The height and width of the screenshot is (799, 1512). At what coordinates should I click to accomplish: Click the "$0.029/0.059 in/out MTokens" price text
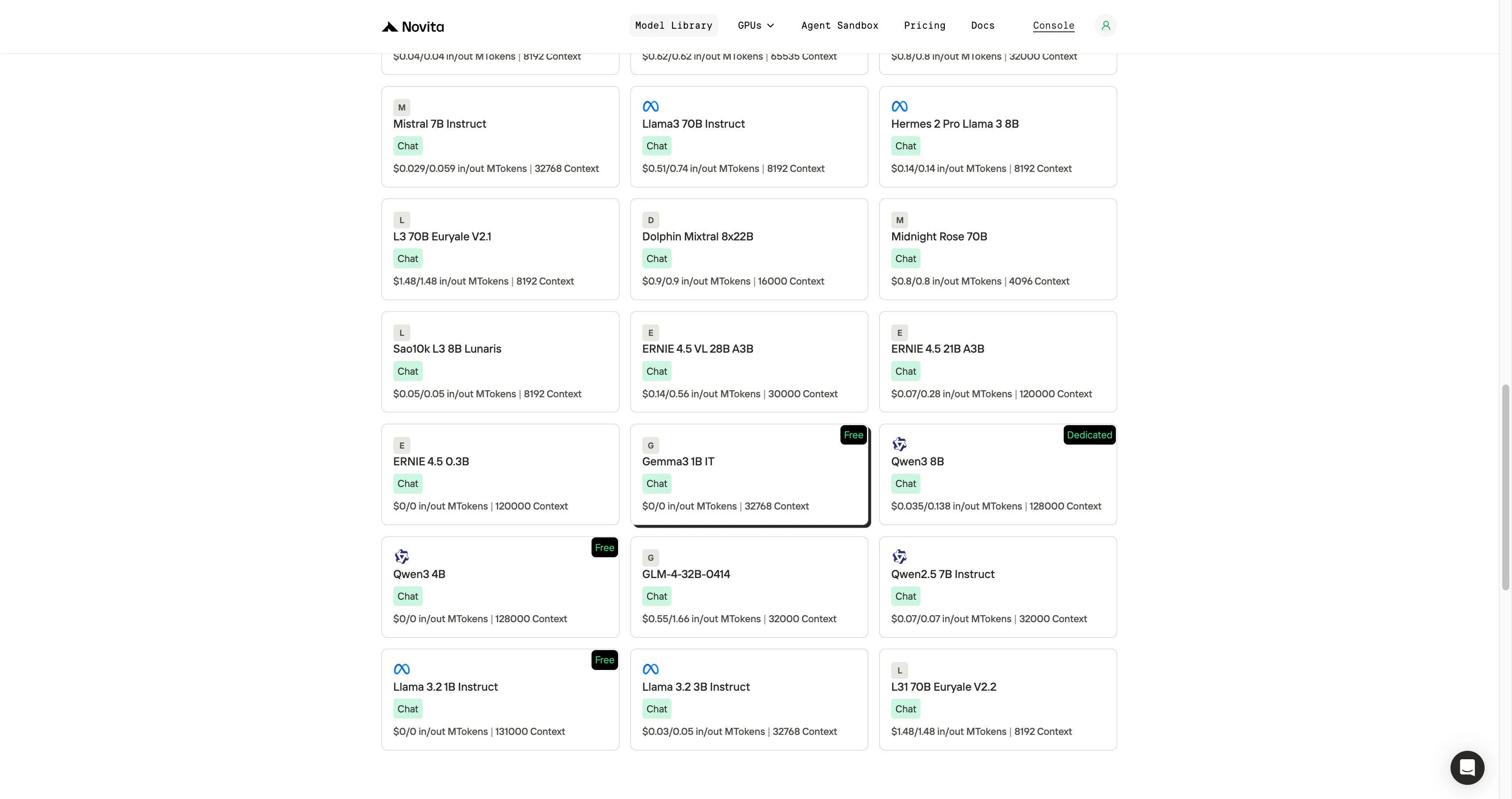460,168
